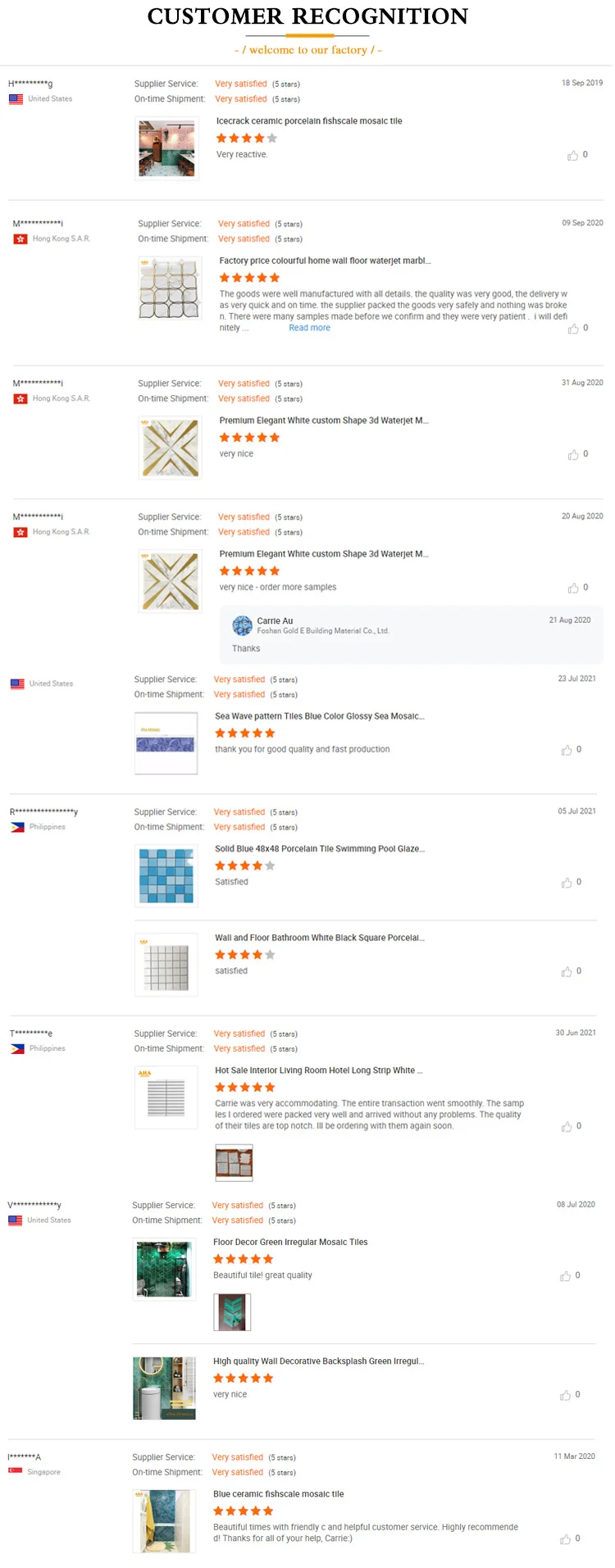Screen dimensions: 615x1568
Task: Like the Solid Blue 48x48 tile review
Action: pos(567,883)
